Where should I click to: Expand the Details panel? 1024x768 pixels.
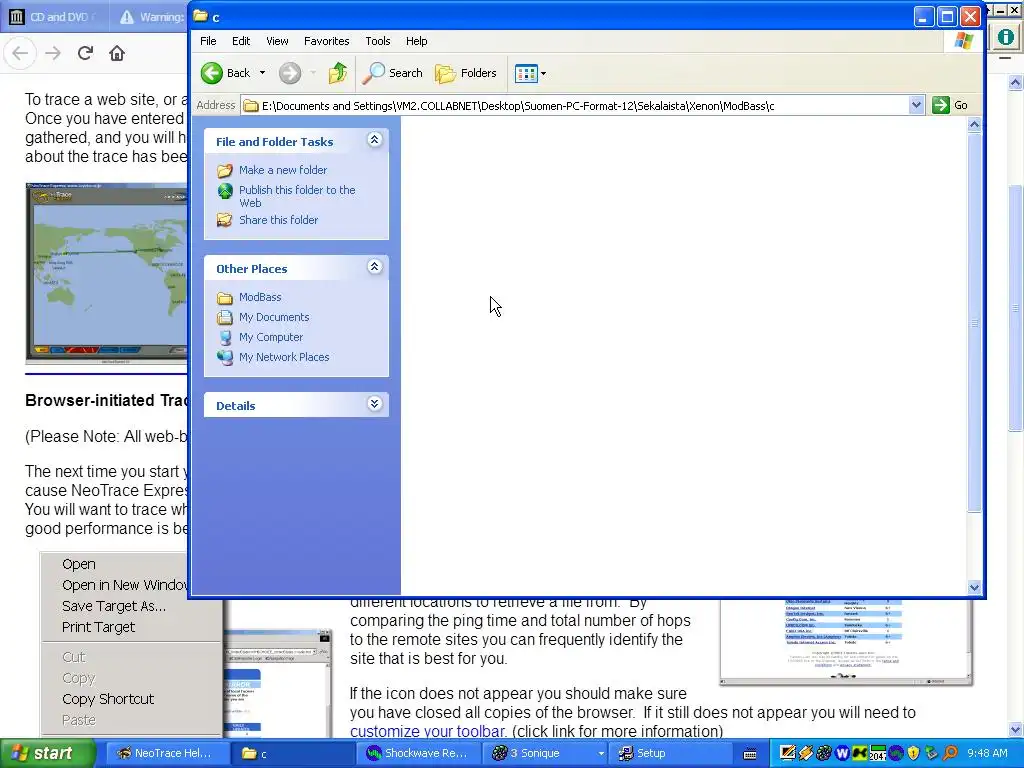(x=374, y=404)
